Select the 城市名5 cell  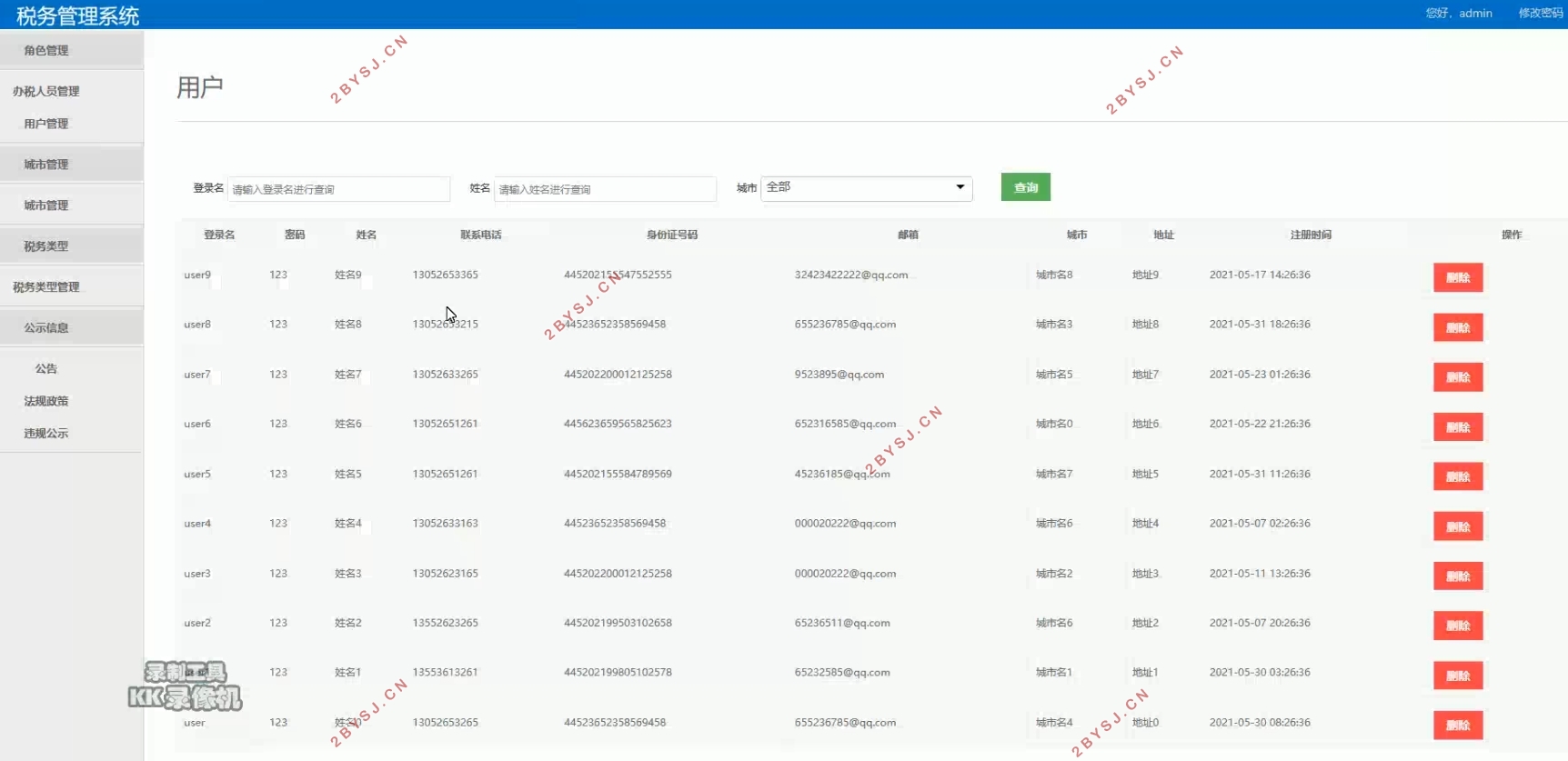pyautogui.click(x=1054, y=374)
